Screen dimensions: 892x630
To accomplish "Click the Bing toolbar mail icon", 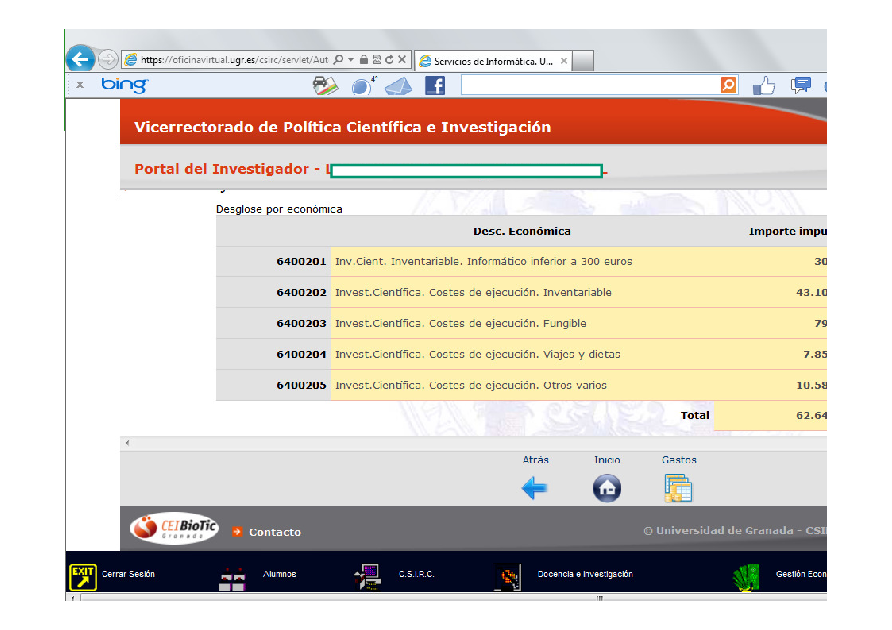I will pyautogui.click(x=398, y=86).
